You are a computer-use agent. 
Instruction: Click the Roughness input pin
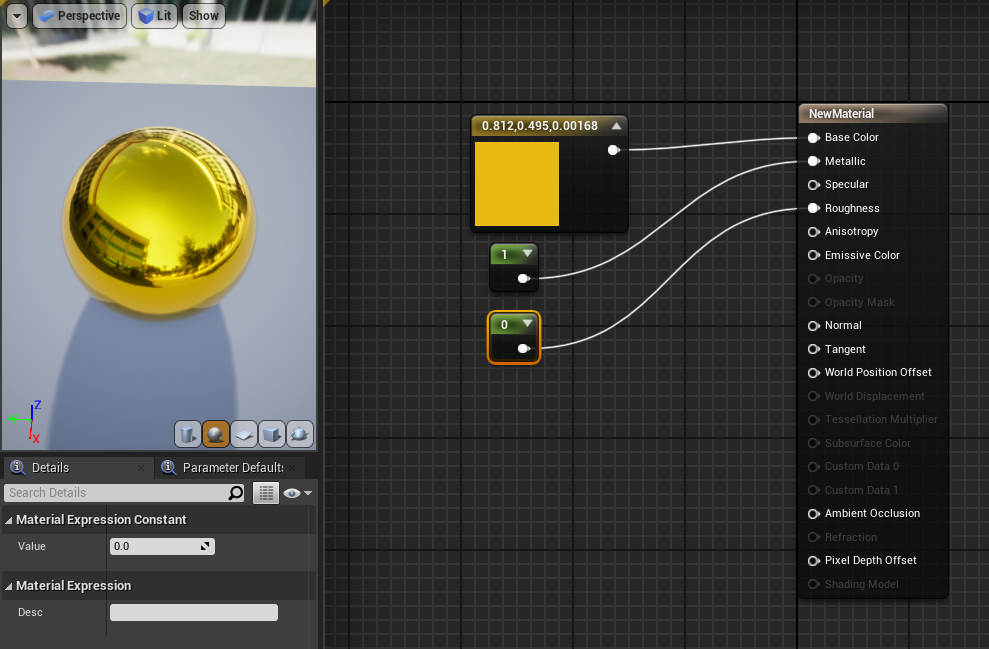pyautogui.click(x=814, y=208)
